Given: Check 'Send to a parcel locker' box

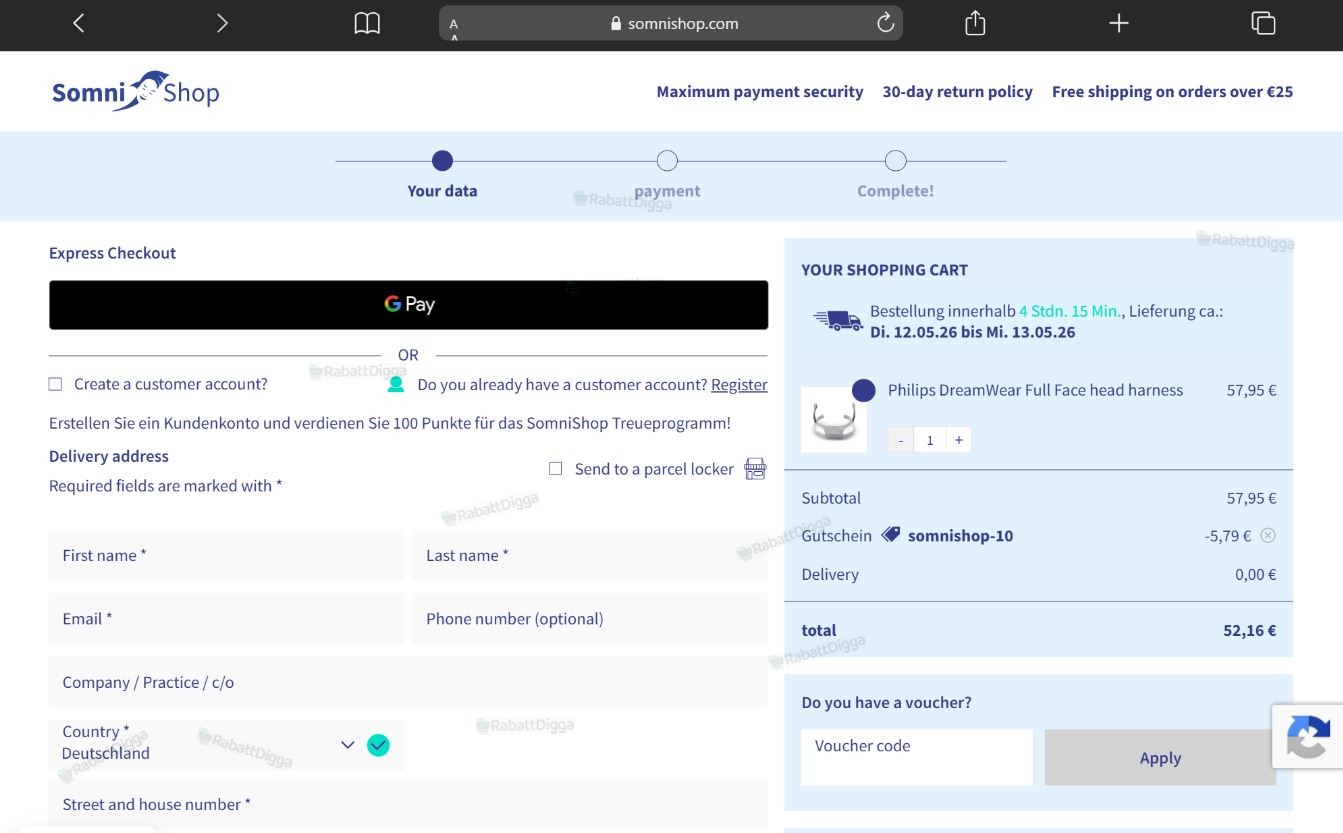Looking at the screenshot, I should 556,468.
